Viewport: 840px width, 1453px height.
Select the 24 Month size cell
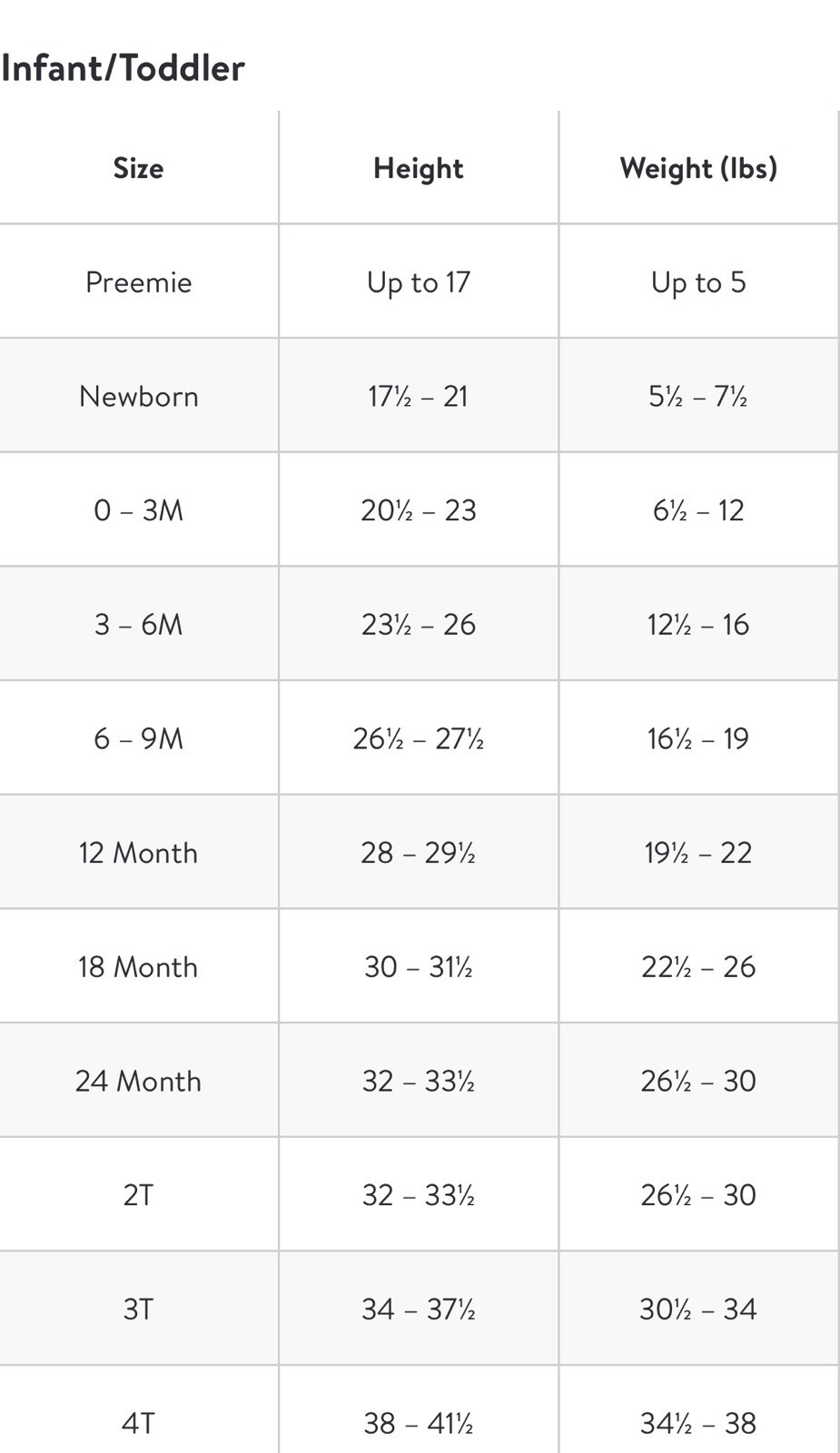138,1081
